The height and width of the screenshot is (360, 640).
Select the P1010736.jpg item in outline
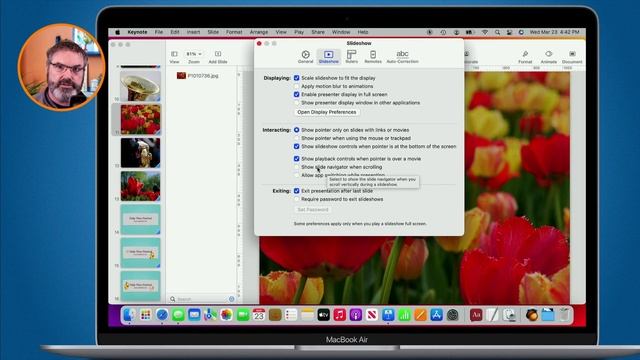[198, 76]
